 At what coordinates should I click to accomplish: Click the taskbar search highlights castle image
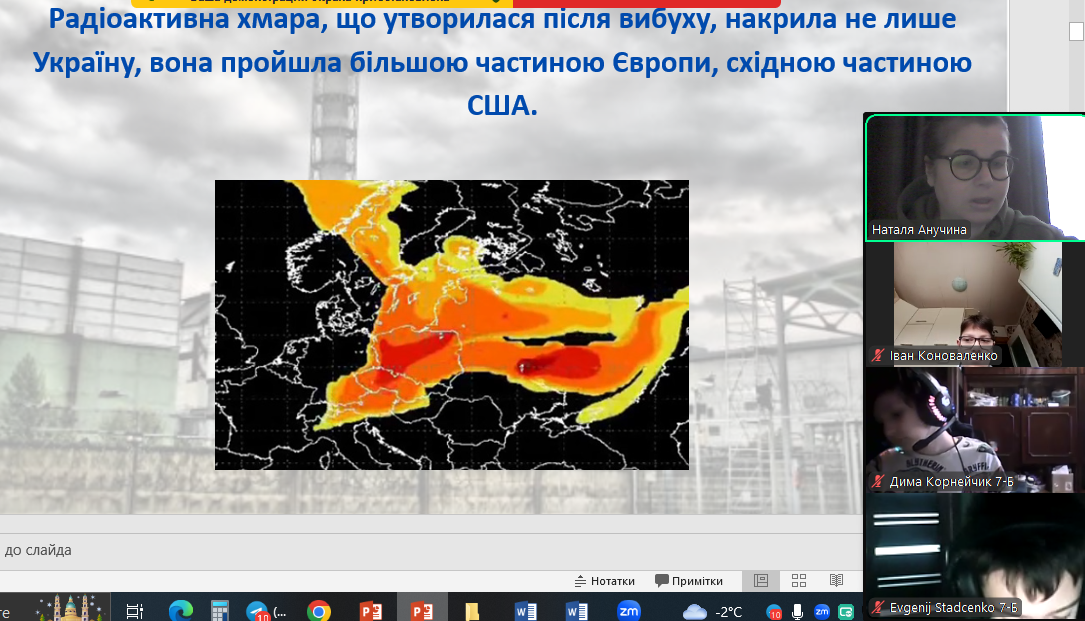point(71,607)
